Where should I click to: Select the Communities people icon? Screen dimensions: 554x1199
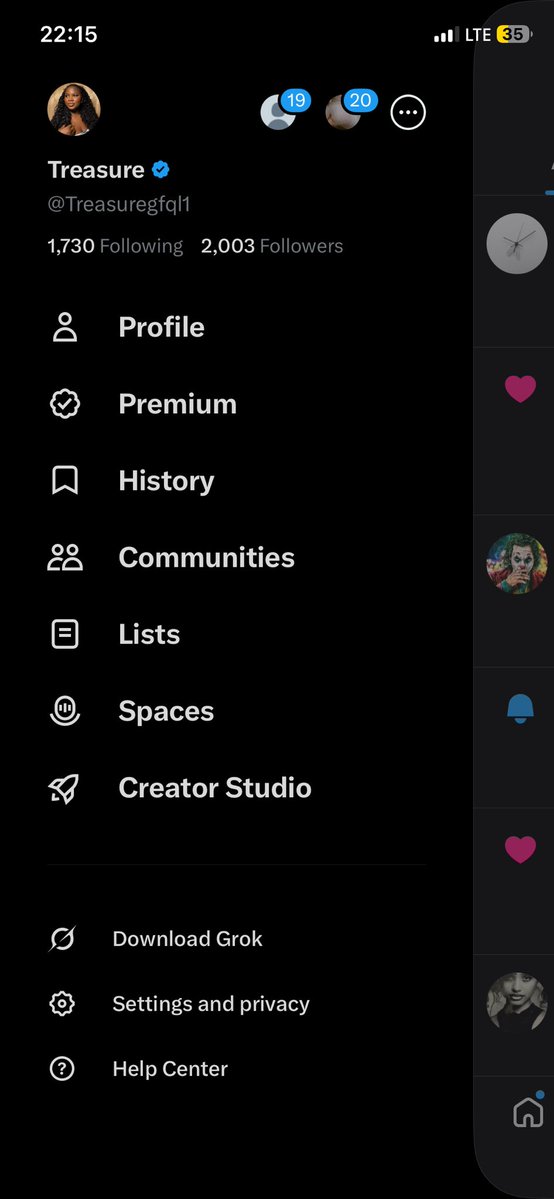coord(65,557)
